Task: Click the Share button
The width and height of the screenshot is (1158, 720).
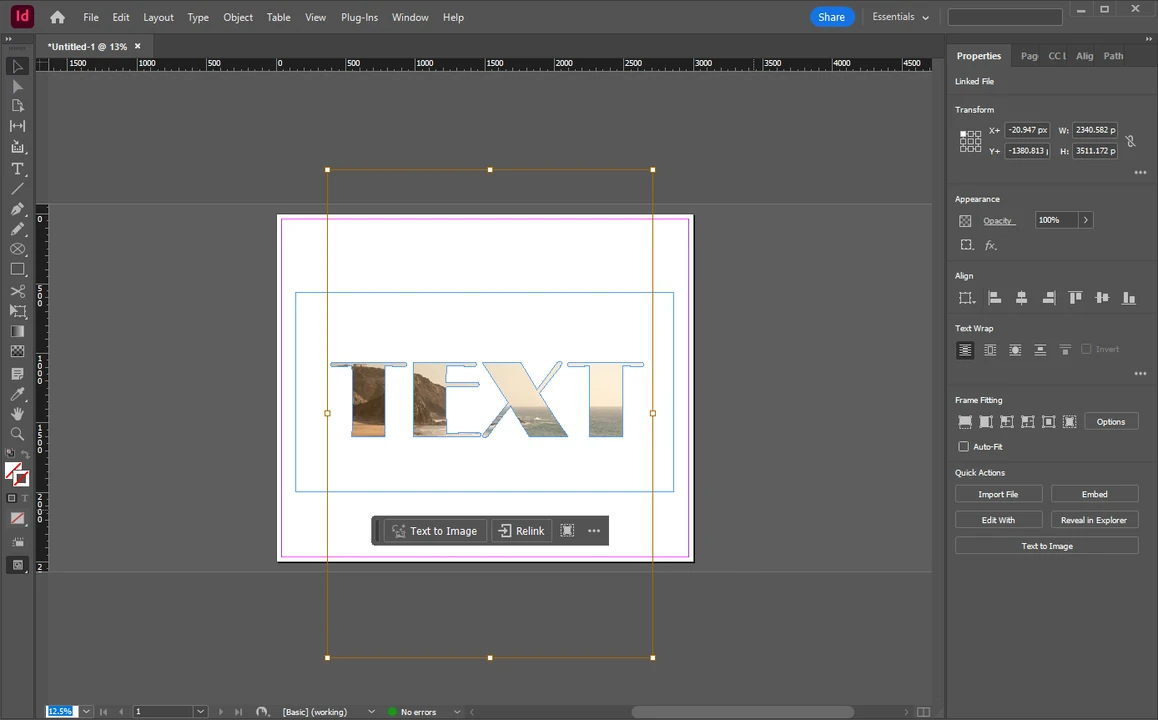Action: tap(832, 17)
